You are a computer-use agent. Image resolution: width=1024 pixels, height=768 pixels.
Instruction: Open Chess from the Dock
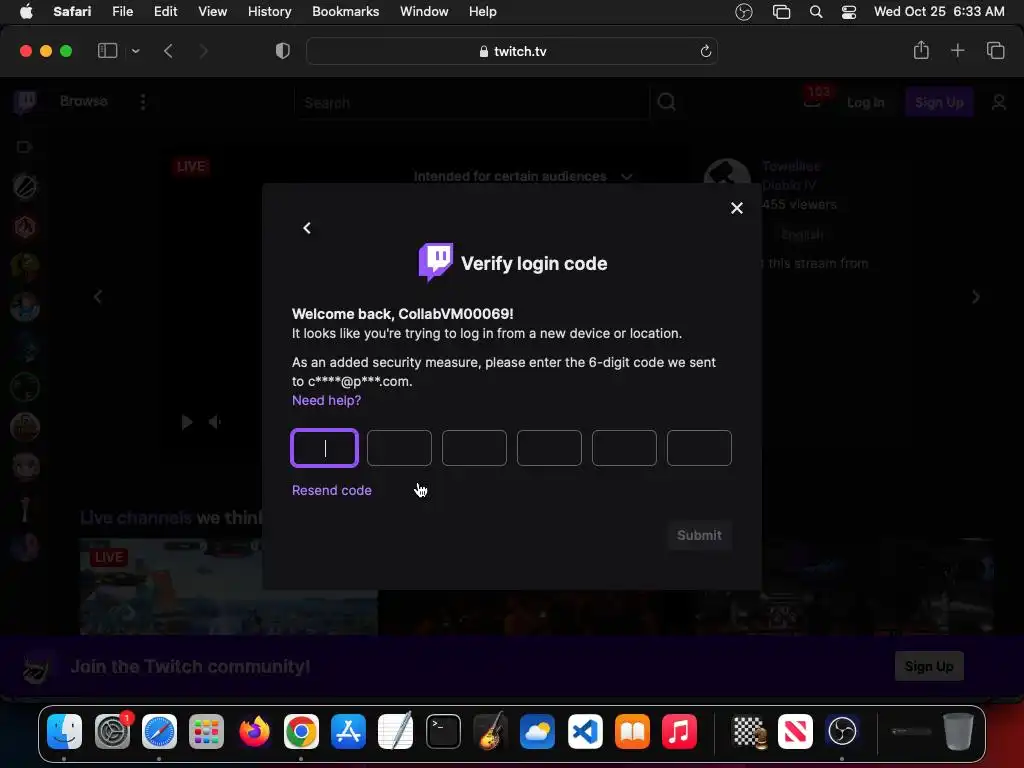[748, 731]
